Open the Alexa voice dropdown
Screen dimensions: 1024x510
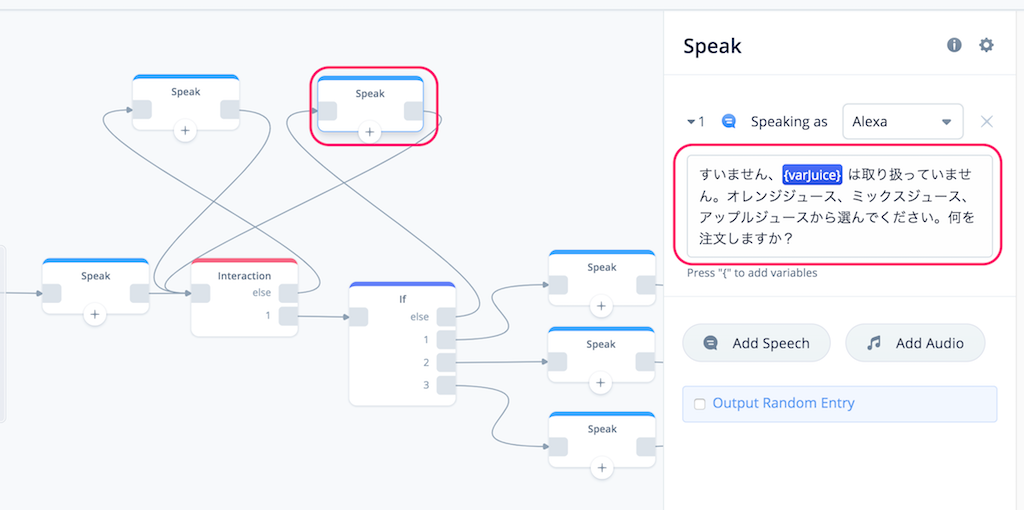(903, 121)
